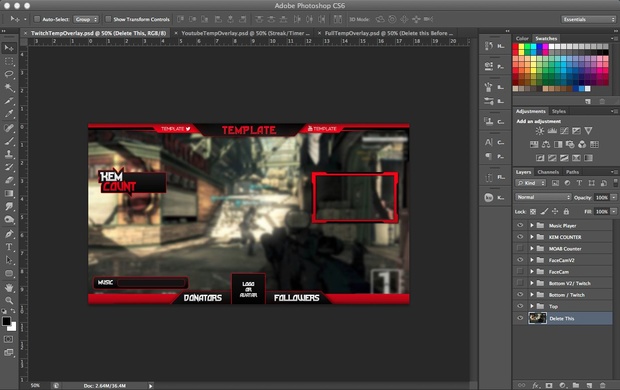Open the Auto-Select Group dropdown

(86, 19)
